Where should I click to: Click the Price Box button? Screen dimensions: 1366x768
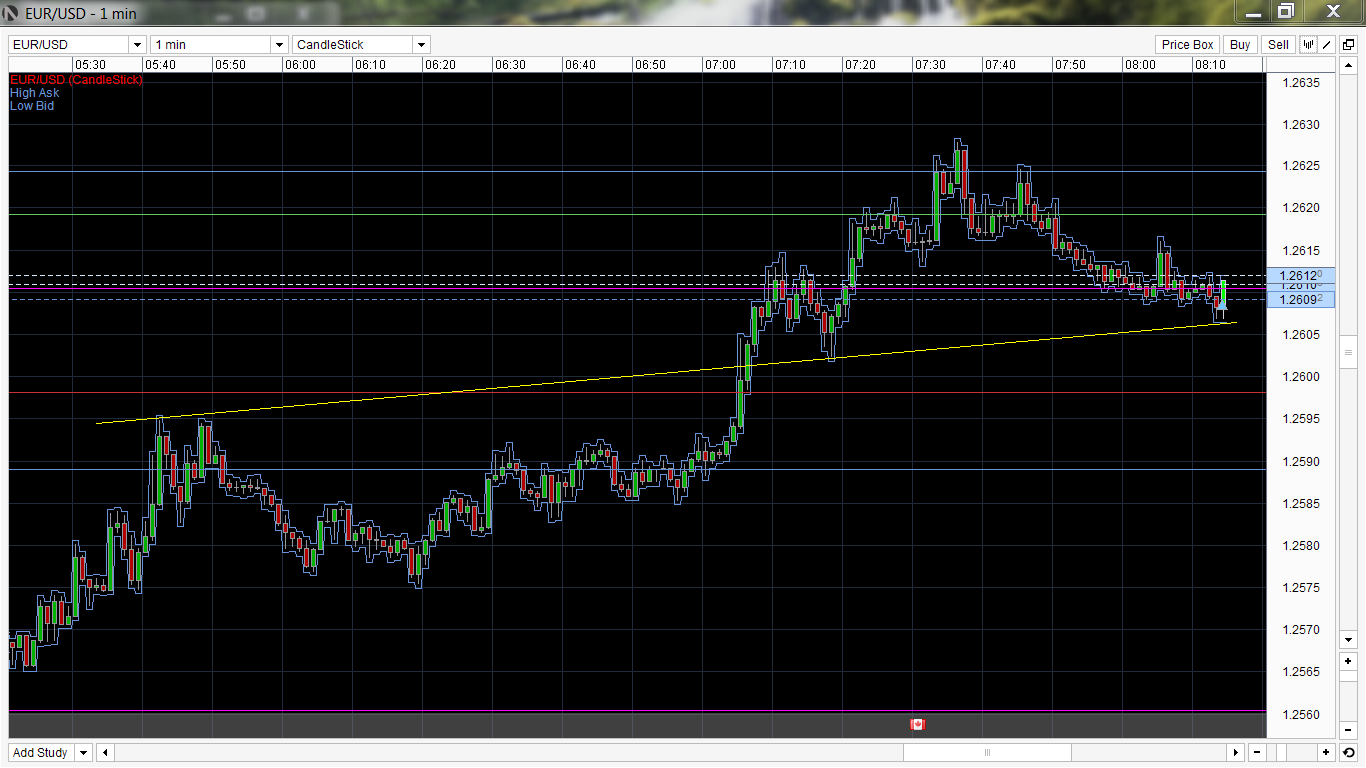click(1187, 45)
